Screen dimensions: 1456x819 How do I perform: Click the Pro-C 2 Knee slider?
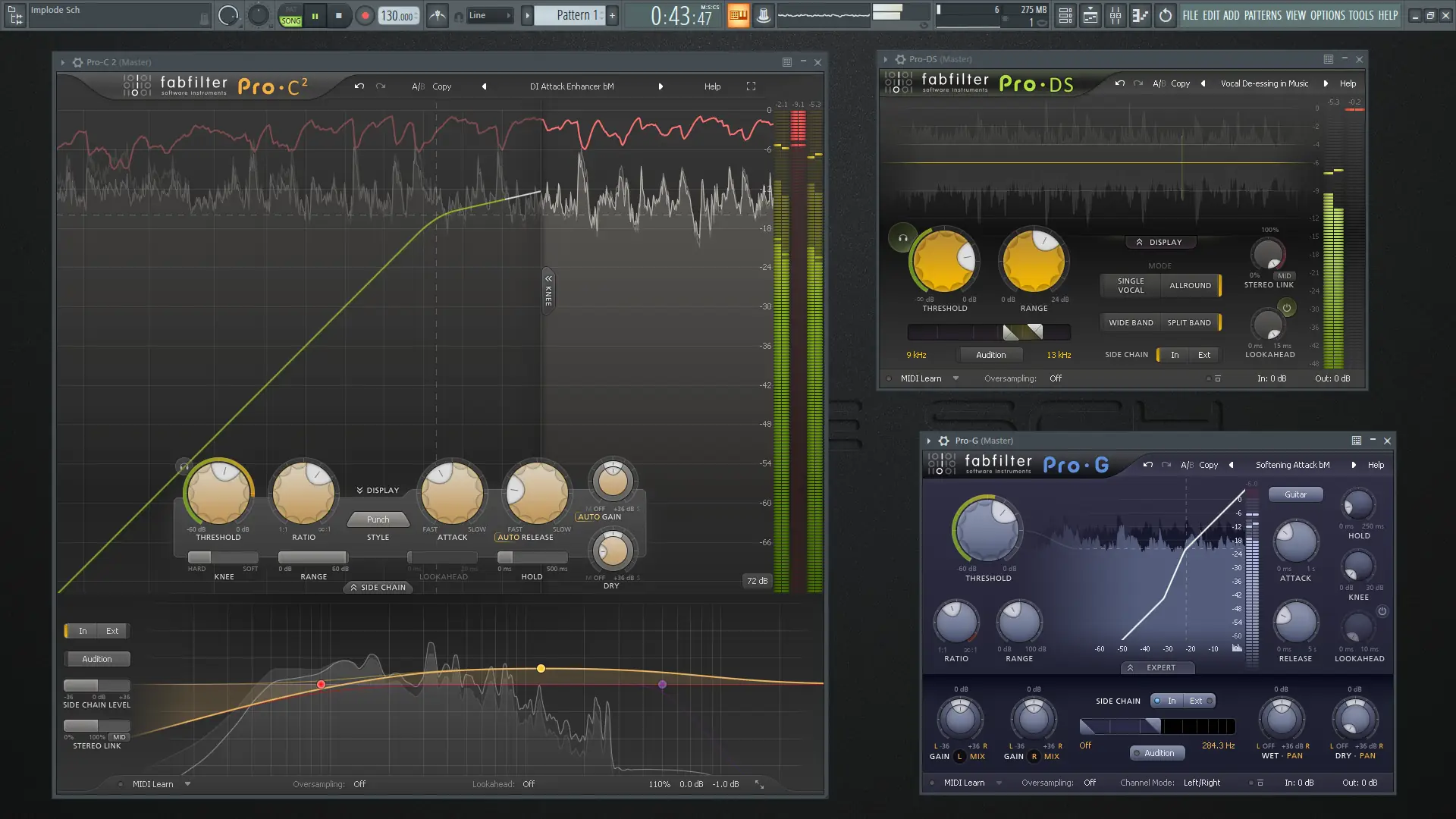[223, 557]
